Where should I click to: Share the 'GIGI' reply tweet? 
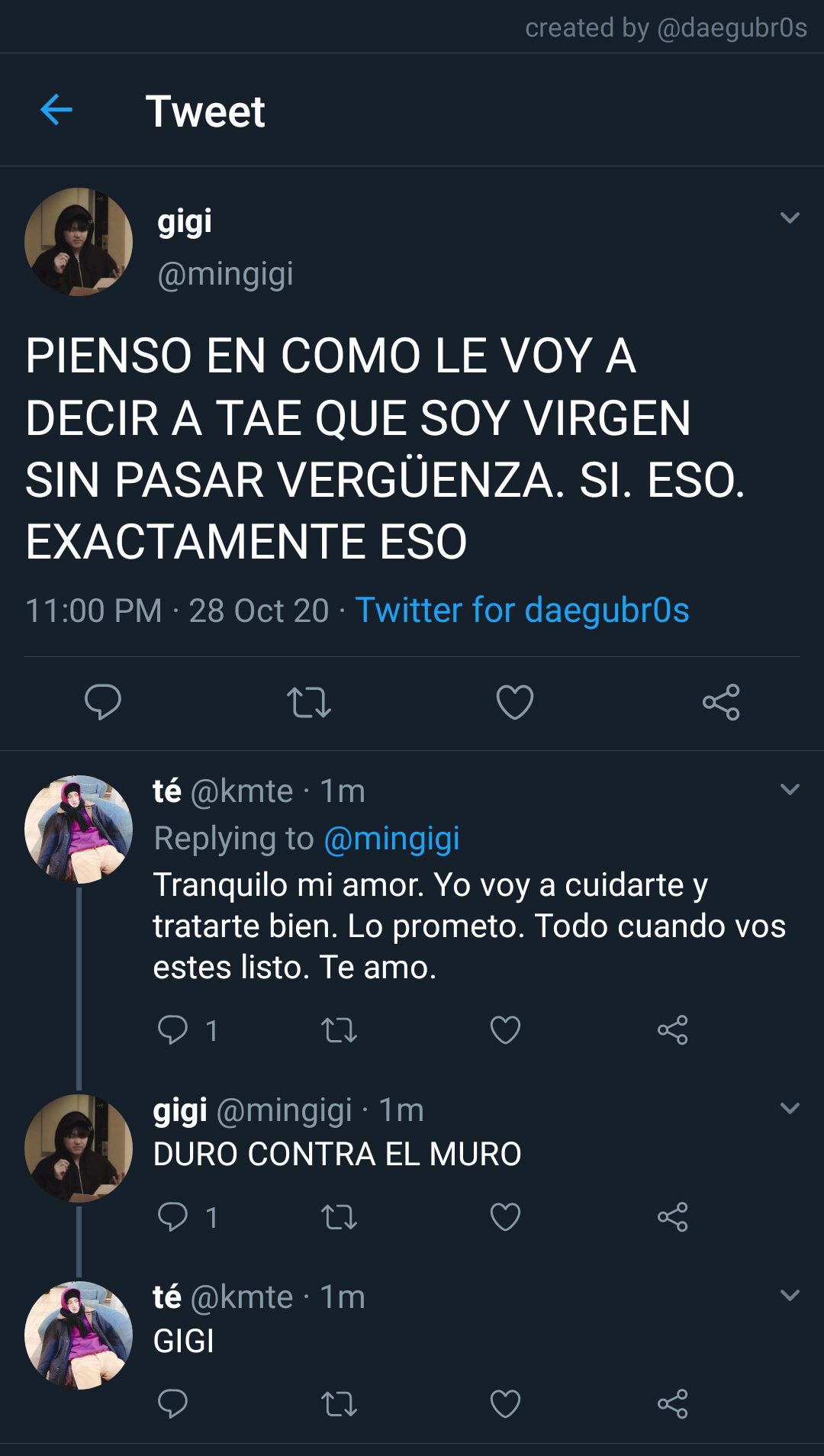coord(673,1403)
